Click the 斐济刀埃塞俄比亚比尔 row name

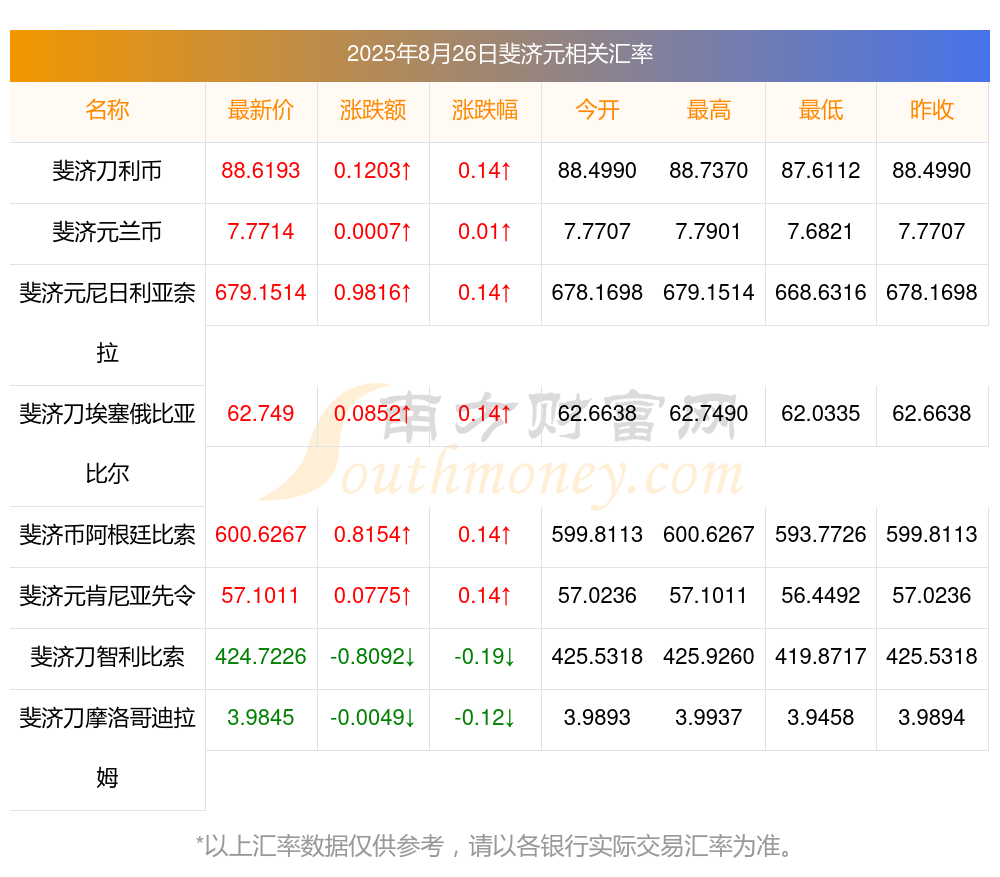click(107, 444)
